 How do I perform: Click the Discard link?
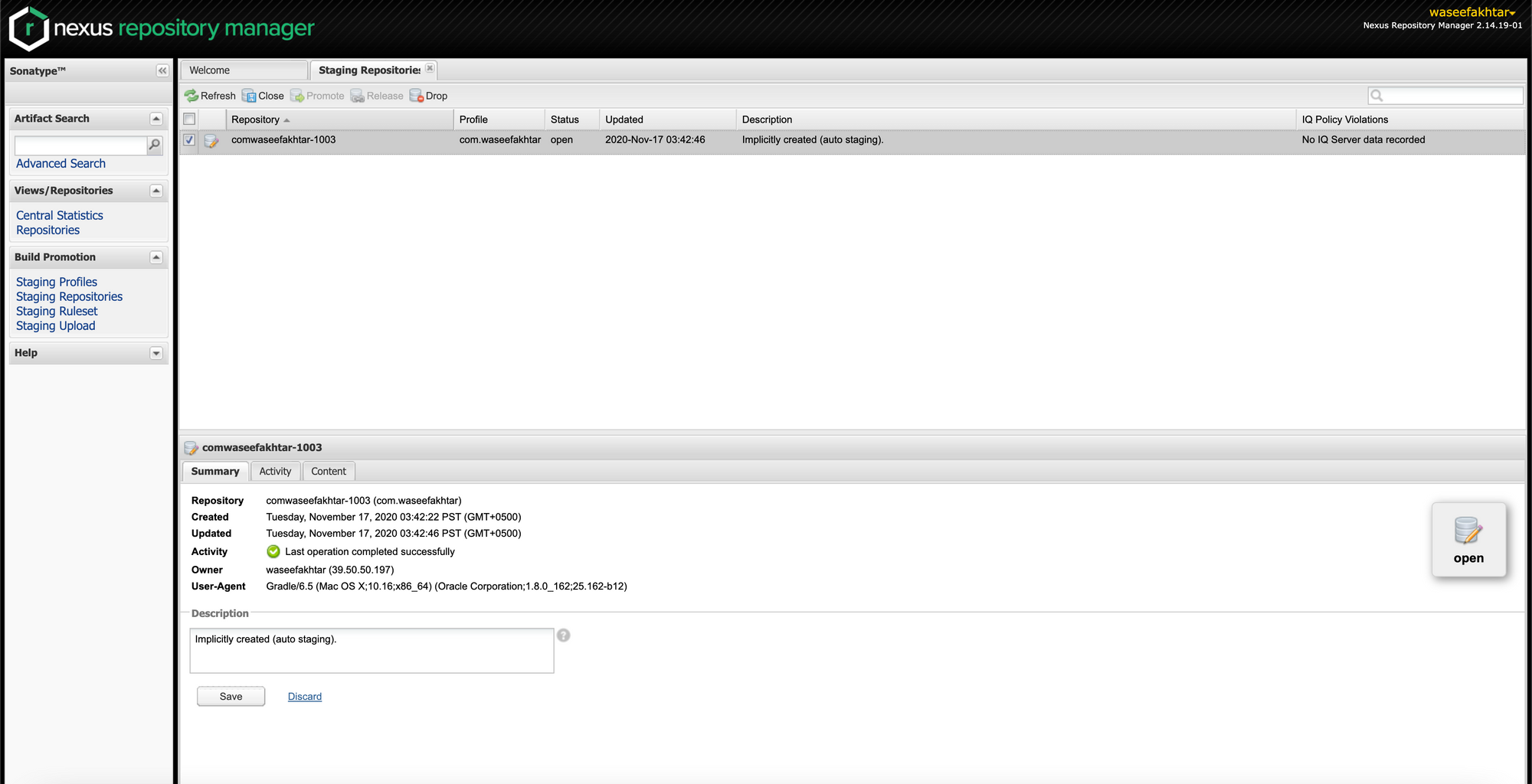pyautogui.click(x=305, y=697)
